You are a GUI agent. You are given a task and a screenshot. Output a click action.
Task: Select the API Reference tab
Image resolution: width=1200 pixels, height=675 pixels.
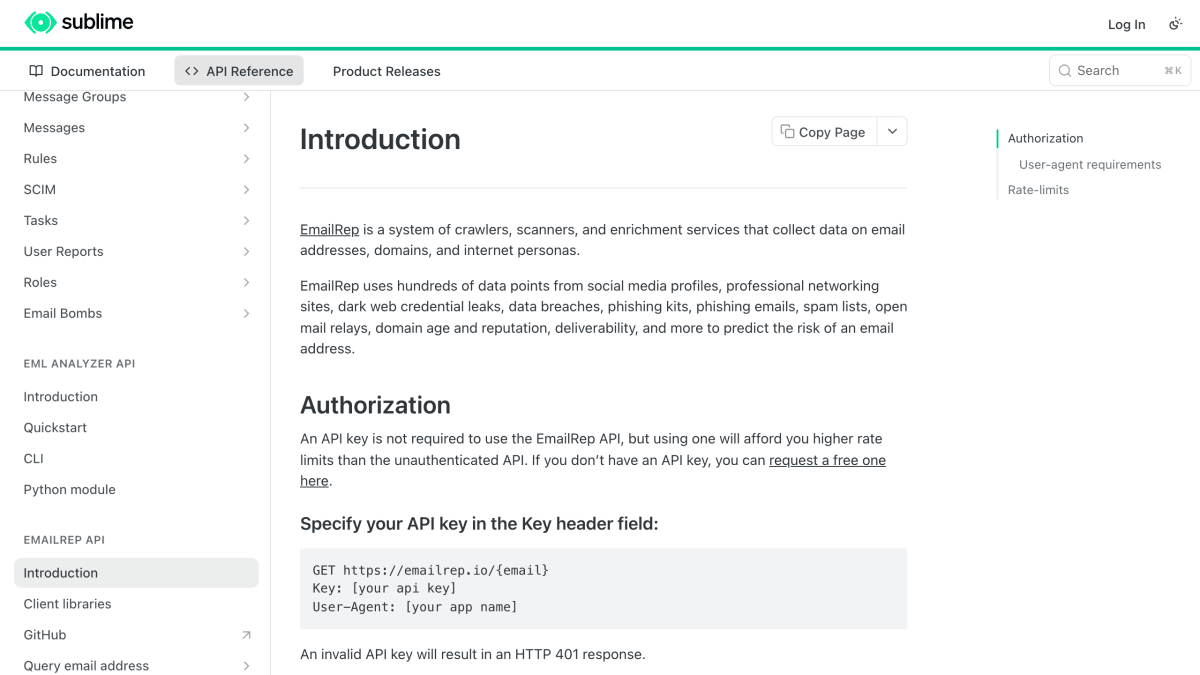[x=239, y=71]
